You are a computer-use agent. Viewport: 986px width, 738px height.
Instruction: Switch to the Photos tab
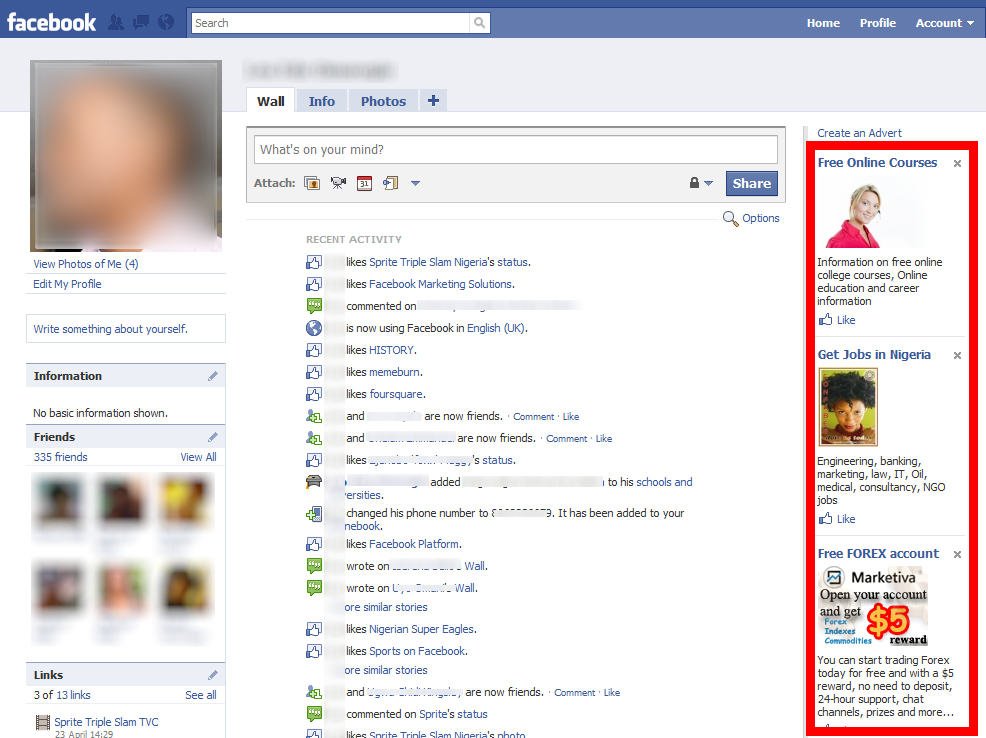tap(383, 100)
